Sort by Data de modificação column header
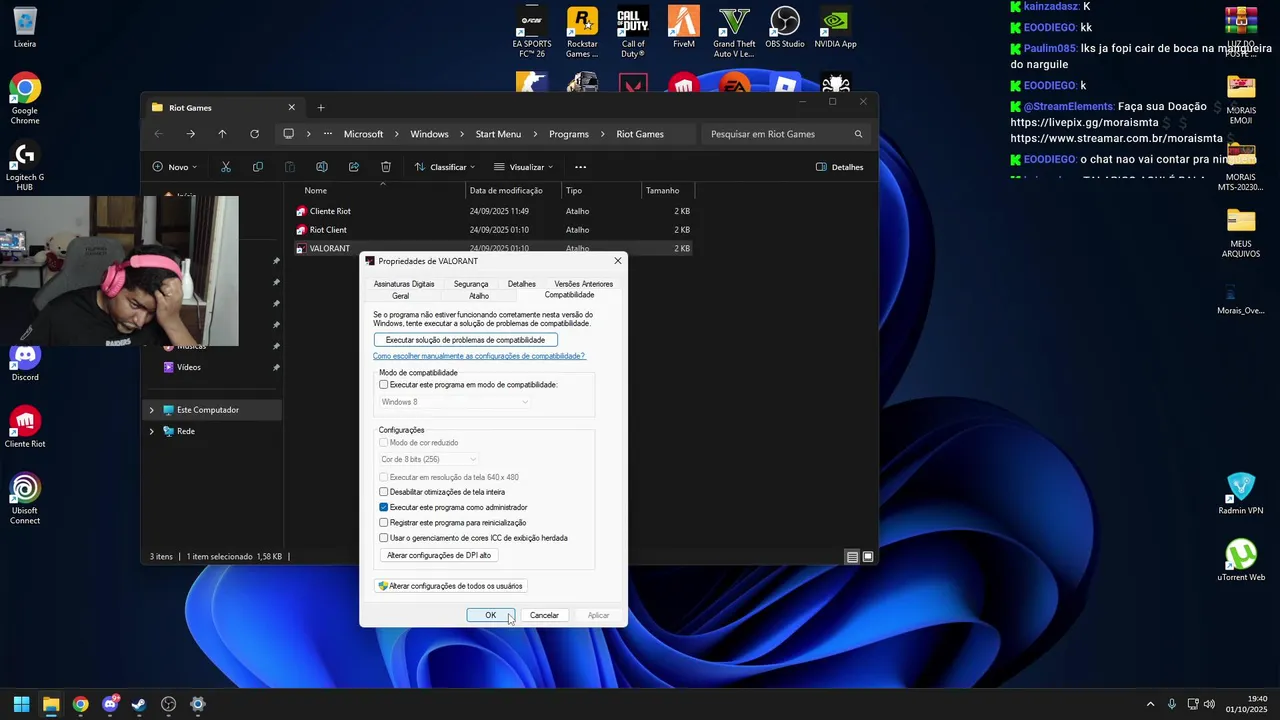Image resolution: width=1280 pixels, height=720 pixels. point(514,190)
